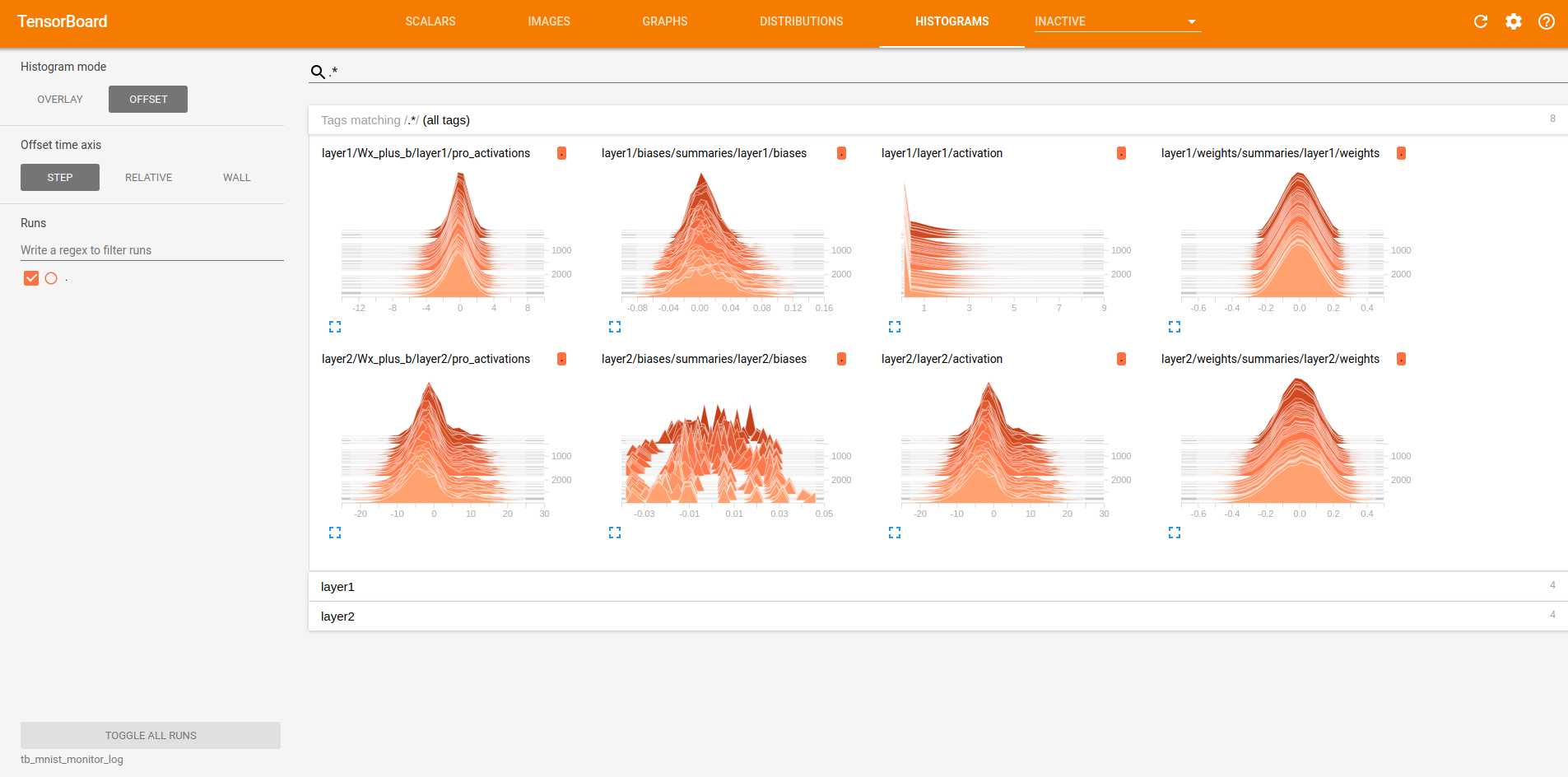Click run badge next to layer2 biases
Image resolution: width=1568 pixels, height=777 pixels.
pos(841,359)
